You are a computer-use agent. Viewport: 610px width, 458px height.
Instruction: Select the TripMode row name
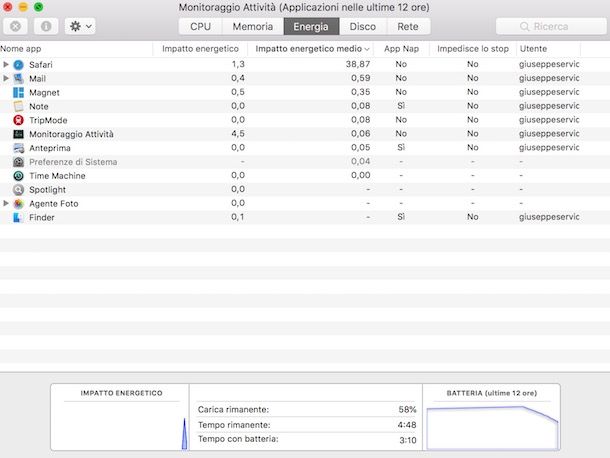click(48, 120)
